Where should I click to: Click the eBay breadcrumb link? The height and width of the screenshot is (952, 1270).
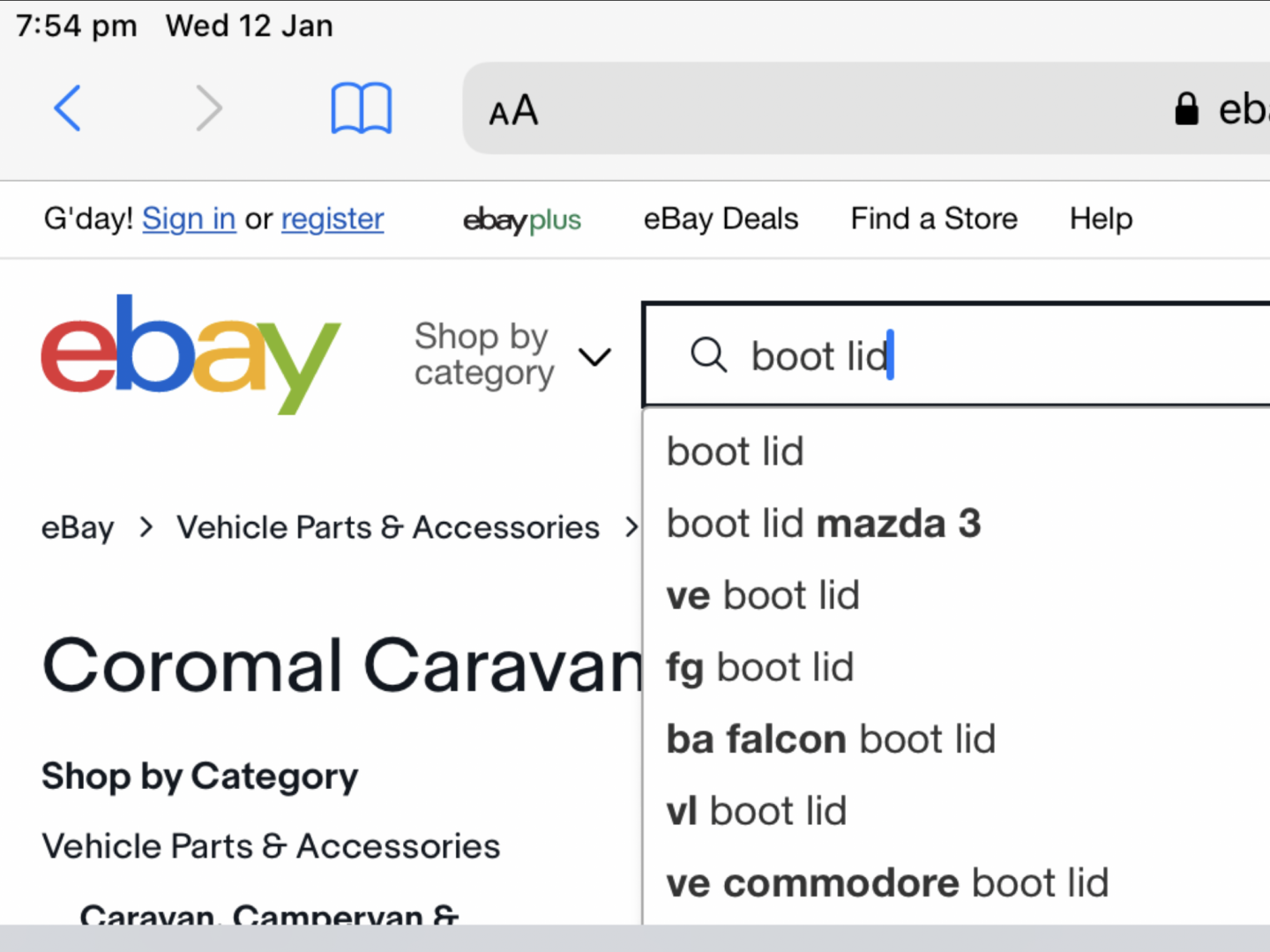(x=78, y=527)
